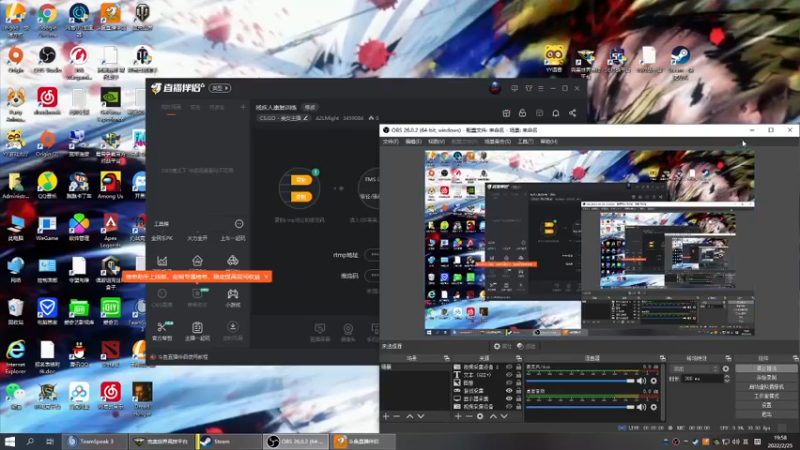The height and width of the screenshot is (450, 800).
Task: Collapse the 工具箱 section in companion app
Action: click(x=239, y=224)
